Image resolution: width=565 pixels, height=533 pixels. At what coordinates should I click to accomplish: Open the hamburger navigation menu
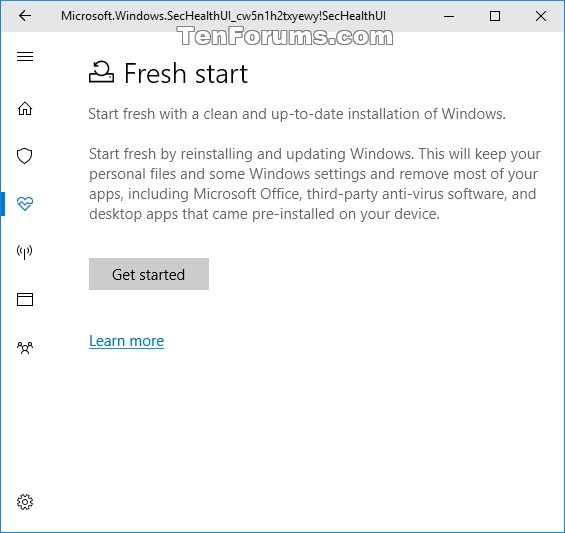tap(25, 57)
